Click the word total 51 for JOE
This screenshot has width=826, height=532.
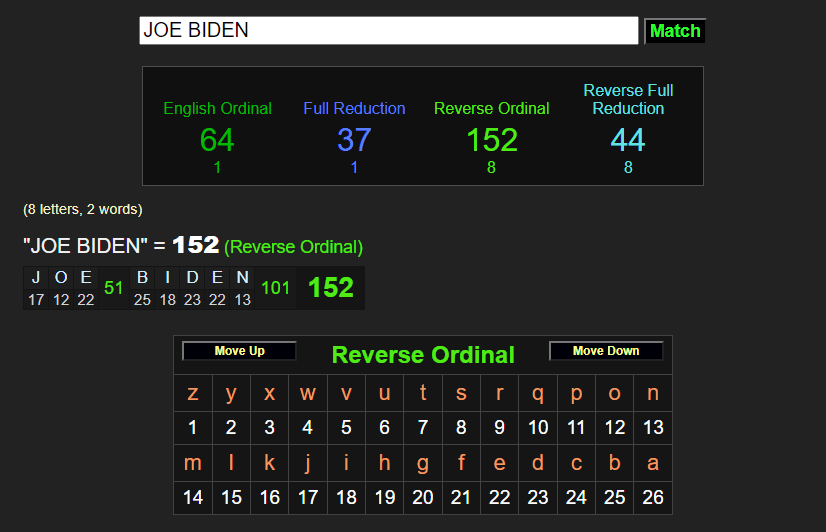pos(113,288)
